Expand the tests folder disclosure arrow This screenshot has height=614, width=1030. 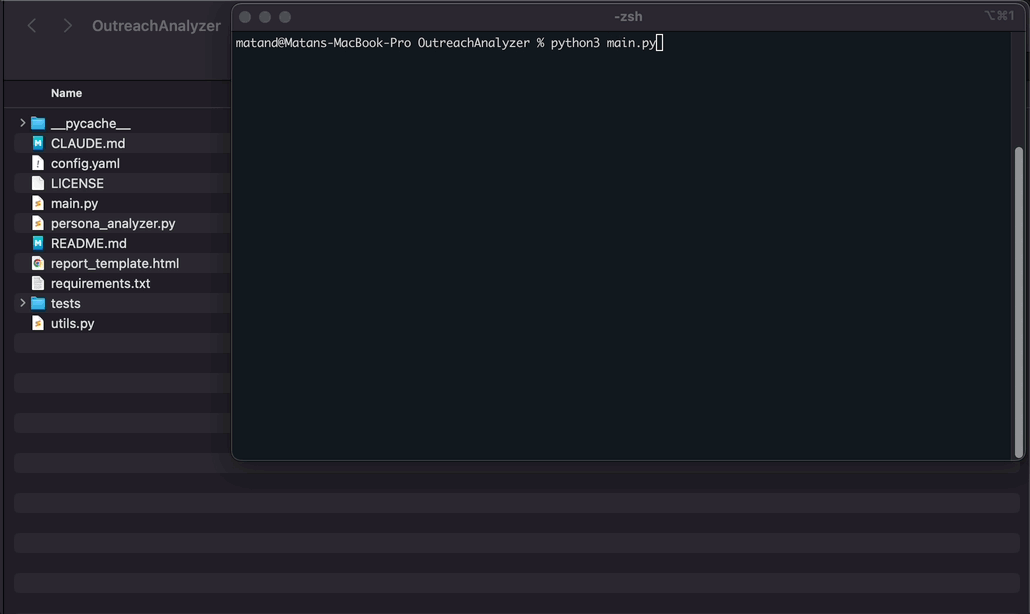22,303
